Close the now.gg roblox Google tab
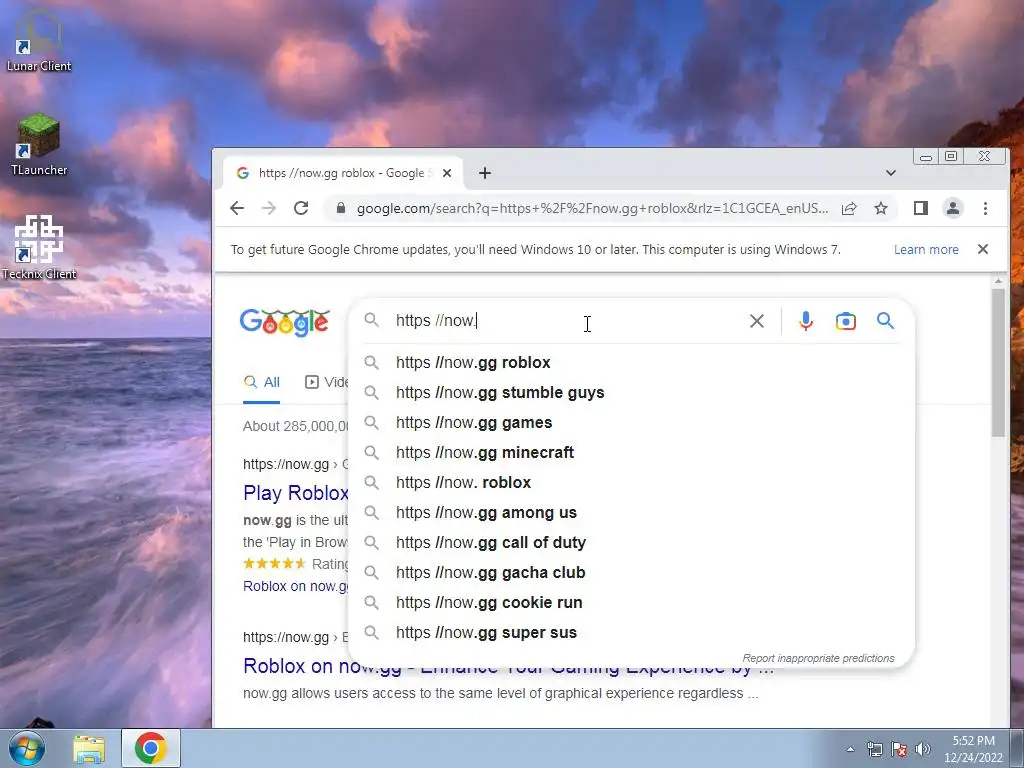Viewport: 1024px width, 768px height. tap(447, 173)
